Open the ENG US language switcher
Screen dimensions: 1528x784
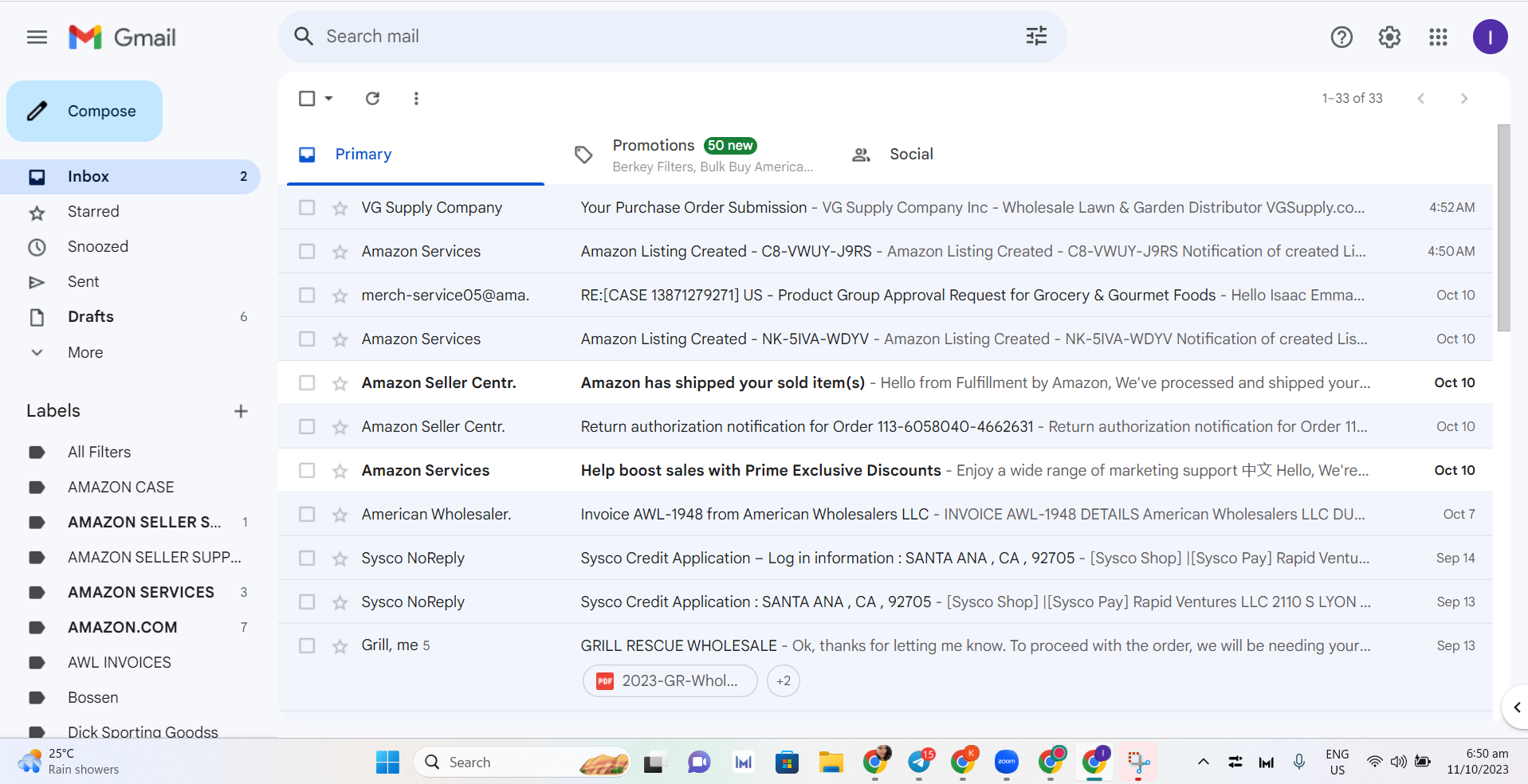click(x=1337, y=762)
